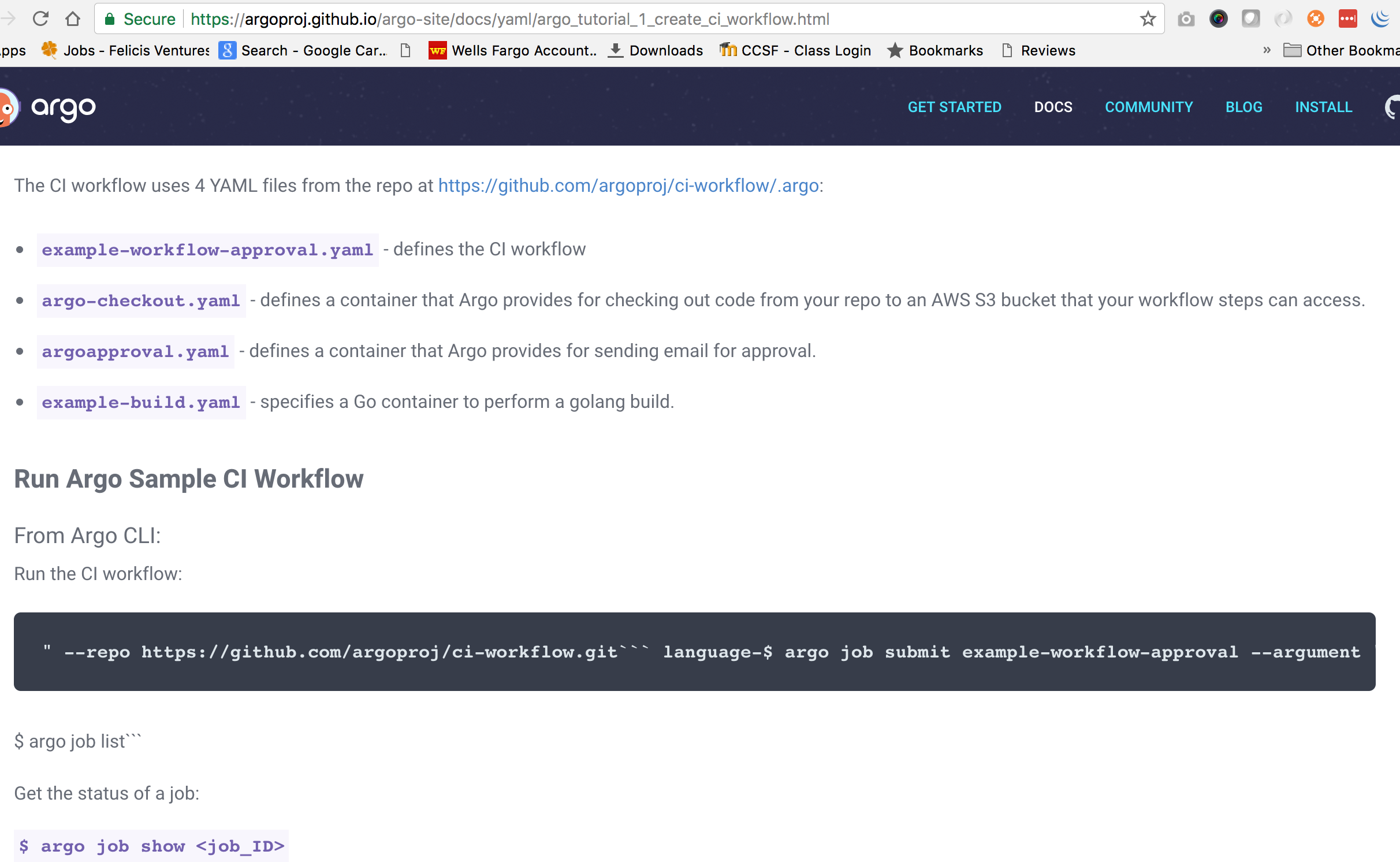The height and width of the screenshot is (862, 1400).
Task: Click the gray egg-shaped extension icon
Action: pos(1251,18)
